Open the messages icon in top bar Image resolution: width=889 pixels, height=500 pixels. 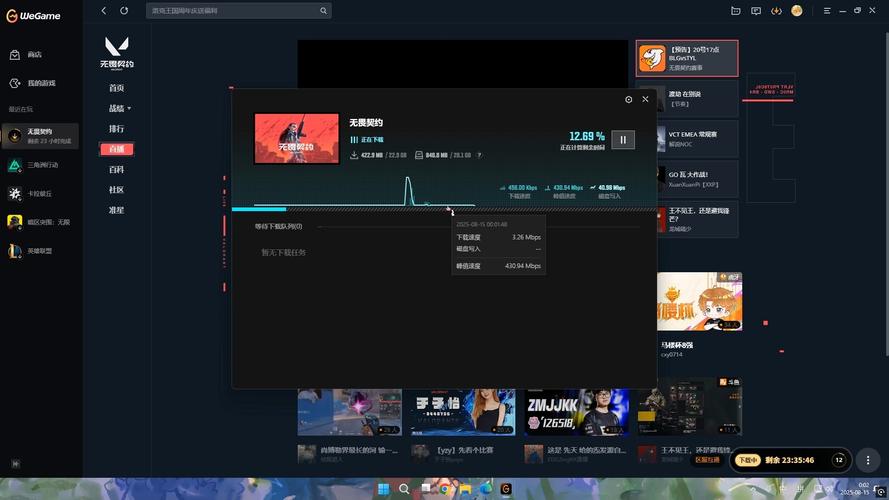(756, 11)
